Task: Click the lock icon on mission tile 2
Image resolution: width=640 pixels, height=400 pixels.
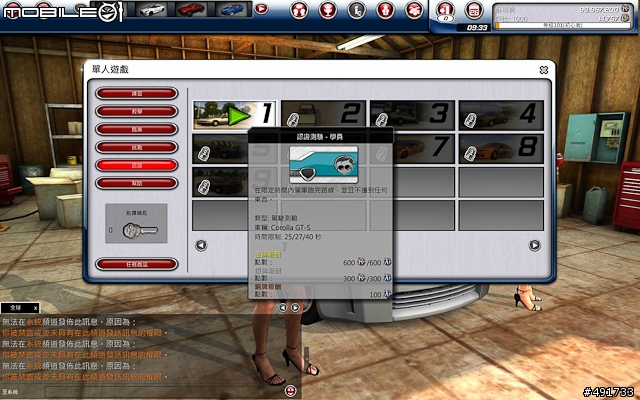Action: point(292,120)
